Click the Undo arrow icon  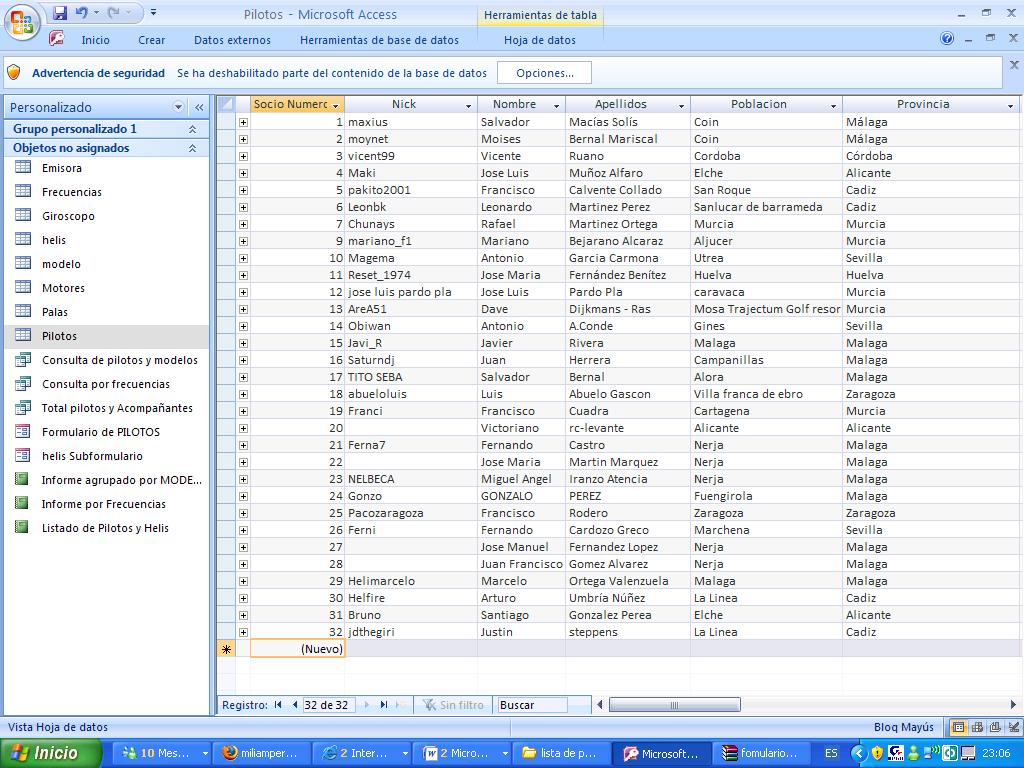tap(81, 14)
